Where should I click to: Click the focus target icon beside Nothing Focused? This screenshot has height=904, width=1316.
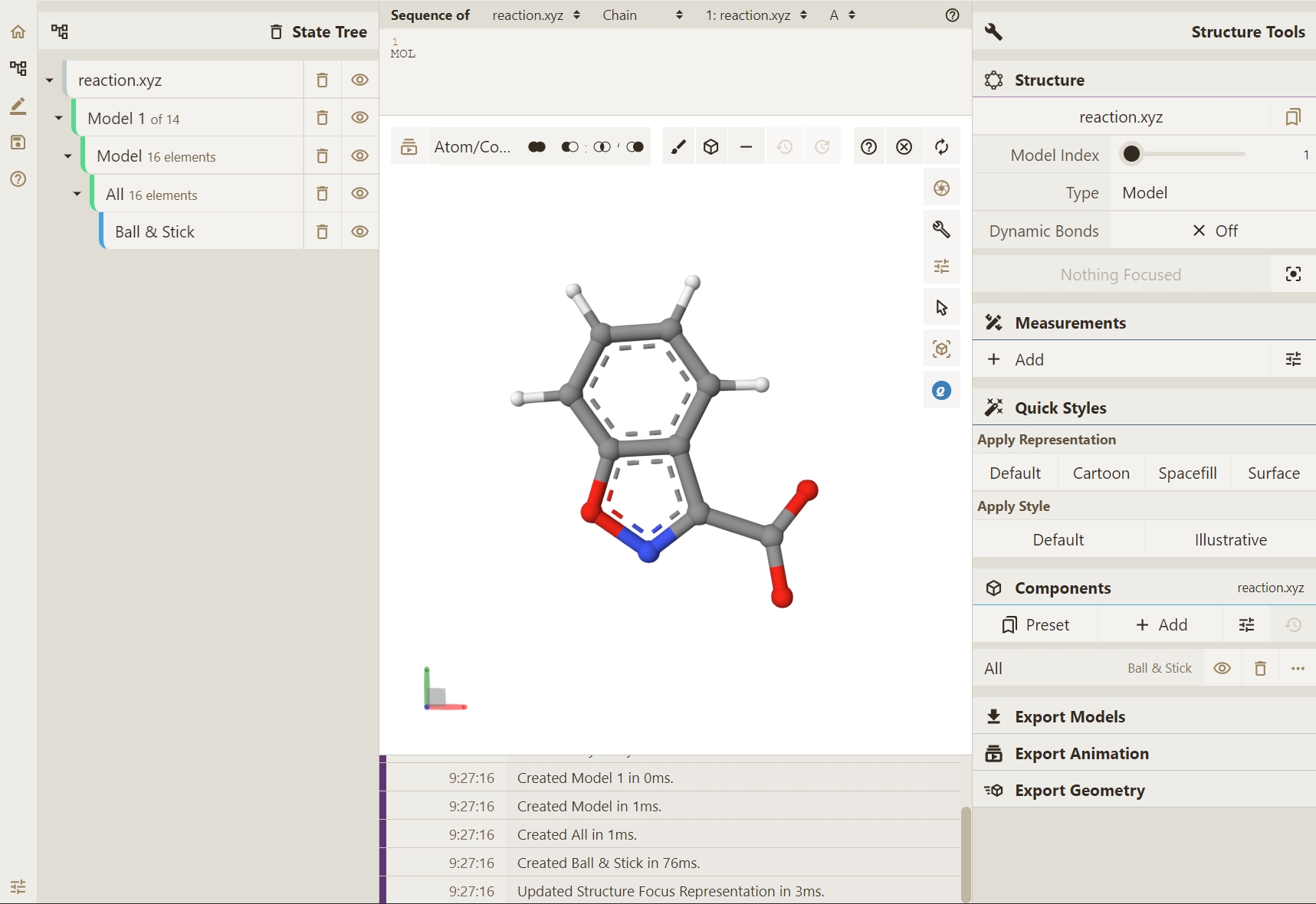1293,274
